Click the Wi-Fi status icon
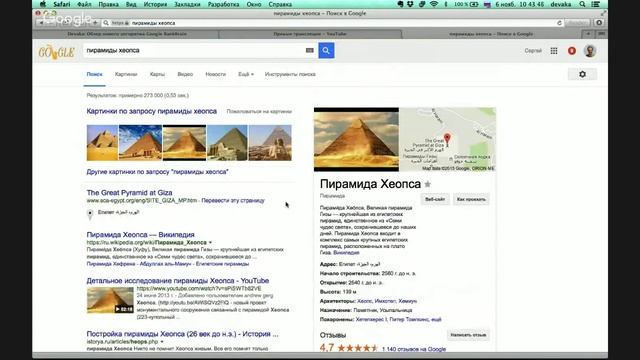 click(x=434, y=4)
